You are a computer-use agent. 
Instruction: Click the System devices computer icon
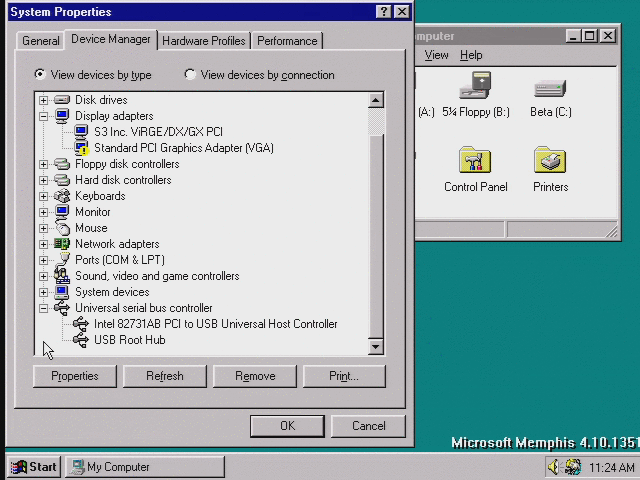(x=62, y=292)
